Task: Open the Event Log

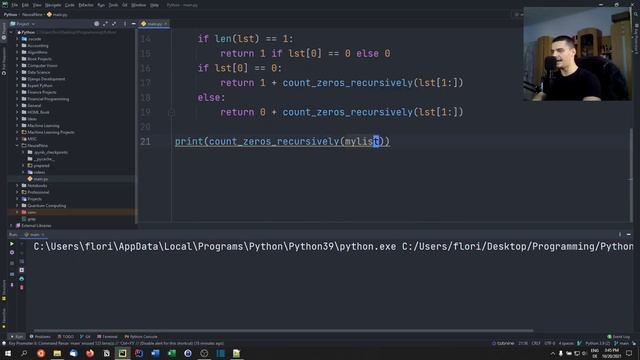Action: [x=619, y=337]
